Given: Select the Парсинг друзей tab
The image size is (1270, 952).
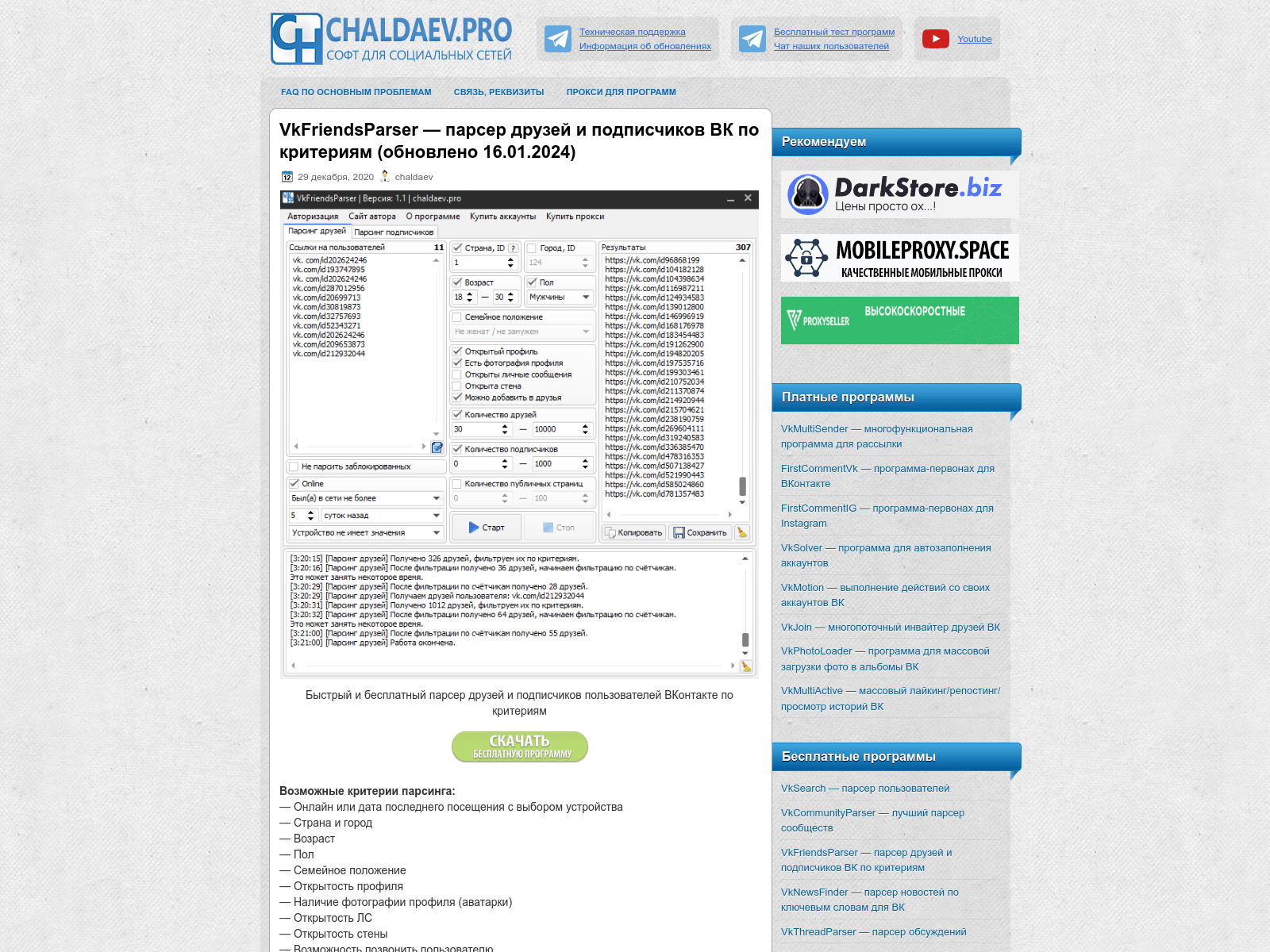Looking at the screenshot, I should pos(317,231).
